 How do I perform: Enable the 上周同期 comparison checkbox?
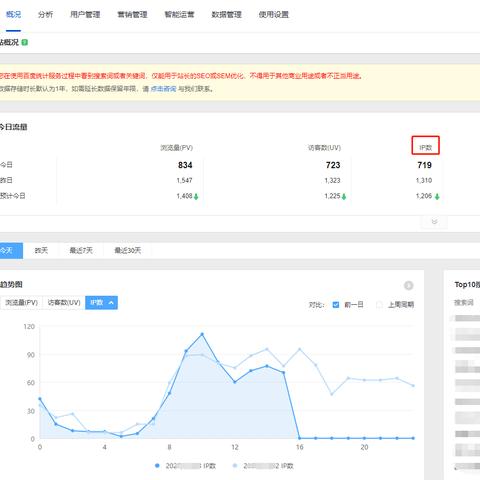[x=379, y=305]
